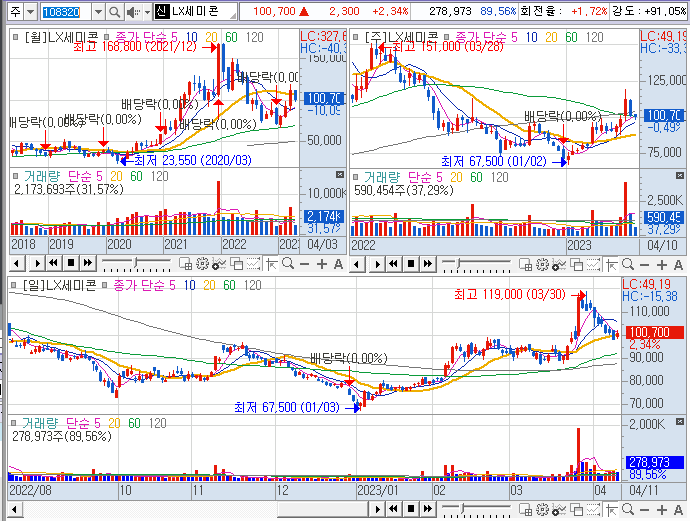
Task: Click the stock code input field 108320
Action: click(x=66, y=12)
